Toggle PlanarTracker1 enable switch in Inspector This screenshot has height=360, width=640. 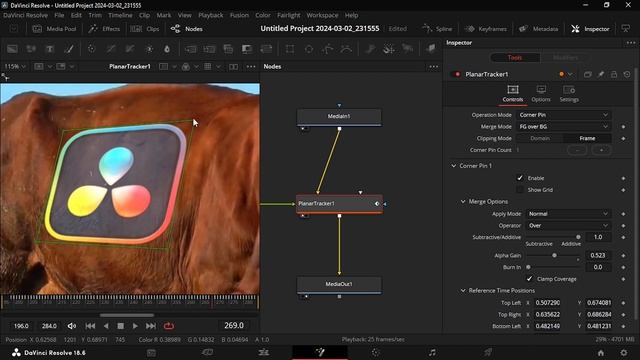click(457, 74)
